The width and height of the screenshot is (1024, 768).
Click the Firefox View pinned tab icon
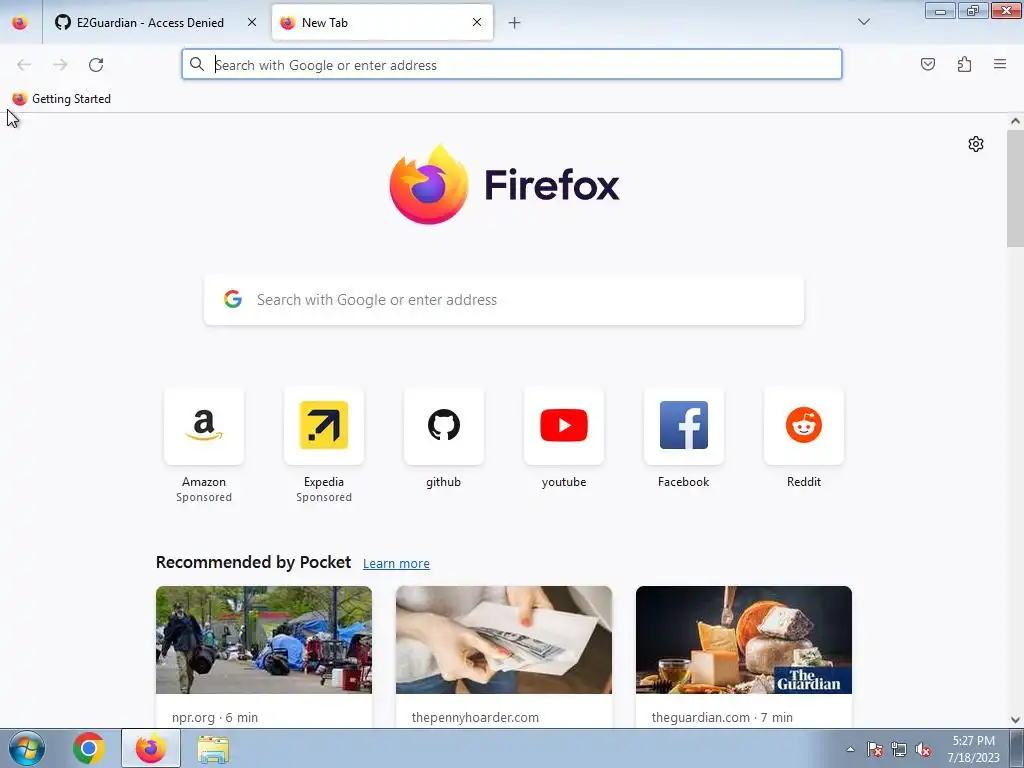coord(20,23)
